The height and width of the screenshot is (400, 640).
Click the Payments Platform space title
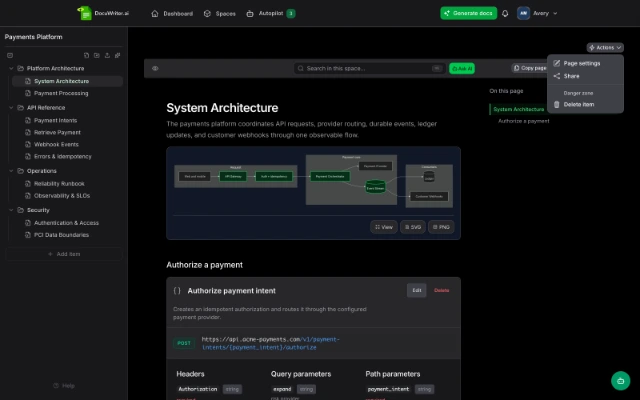tap(33, 37)
